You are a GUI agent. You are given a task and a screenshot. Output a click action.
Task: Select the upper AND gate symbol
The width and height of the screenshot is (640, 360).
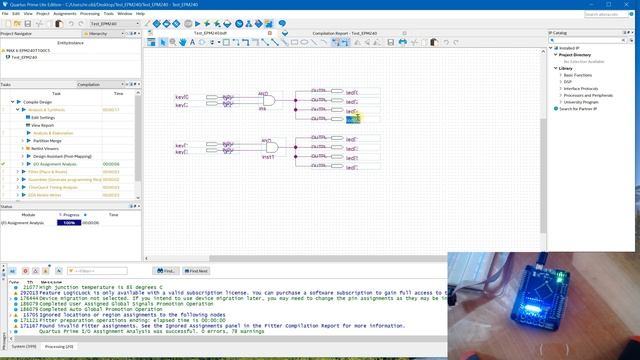pos(269,100)
